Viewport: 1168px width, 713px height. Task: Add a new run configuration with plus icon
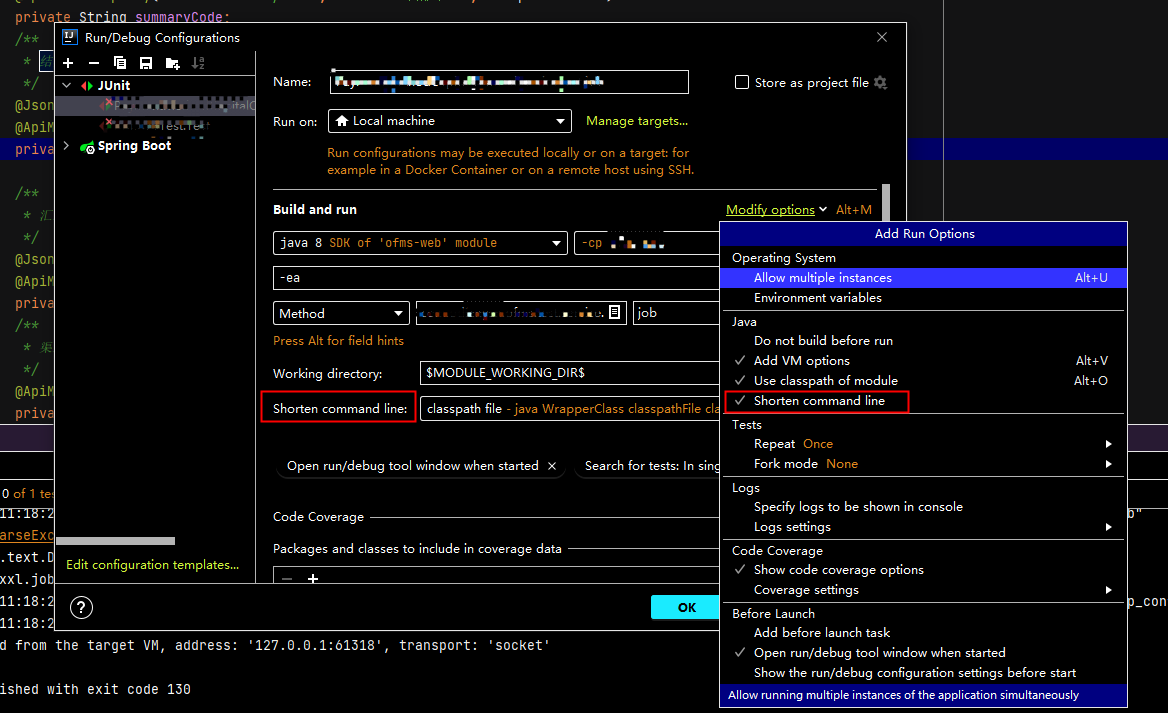tap(68, 62)
